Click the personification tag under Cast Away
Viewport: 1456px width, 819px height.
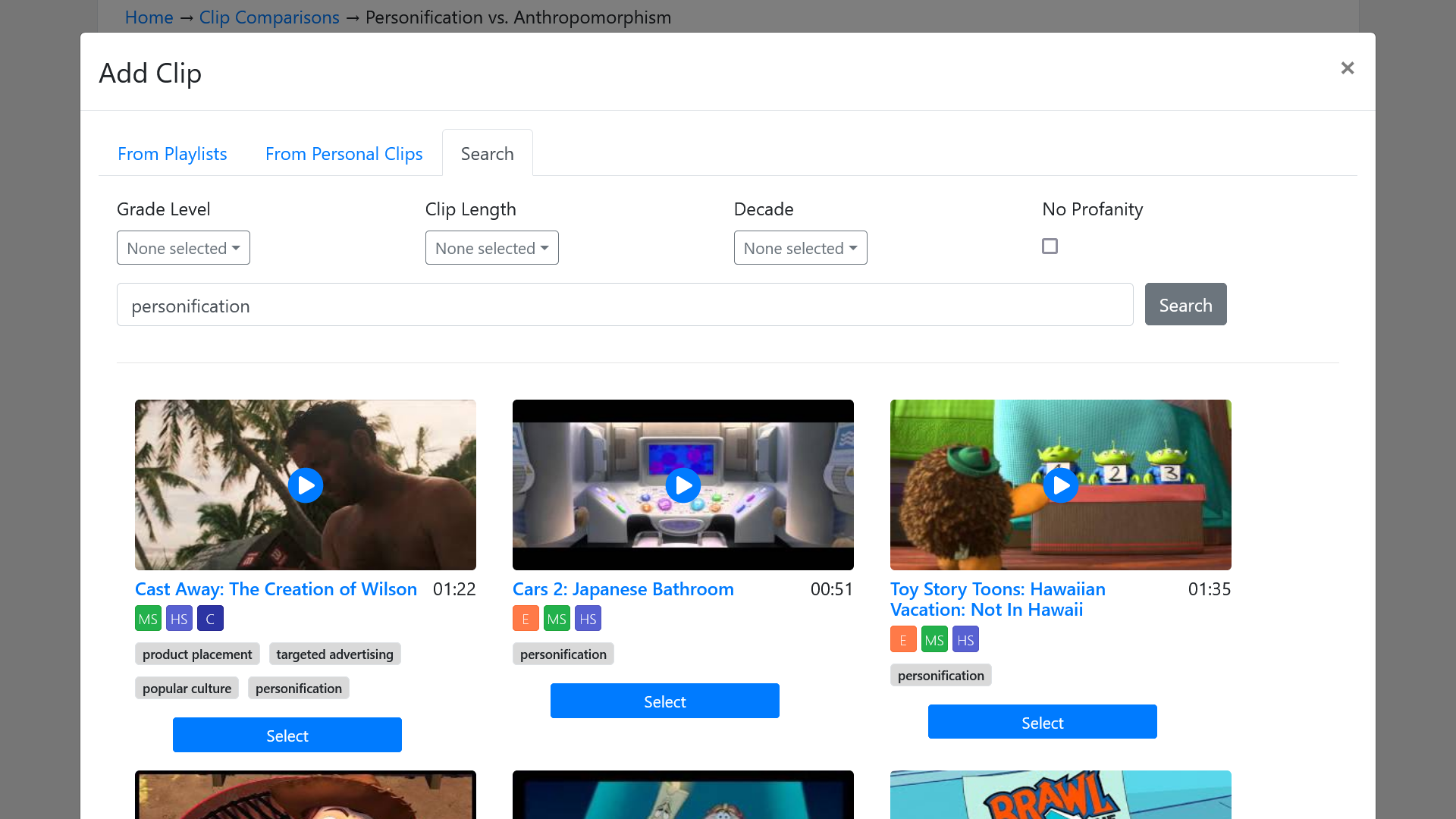click(x=299, y=688)
